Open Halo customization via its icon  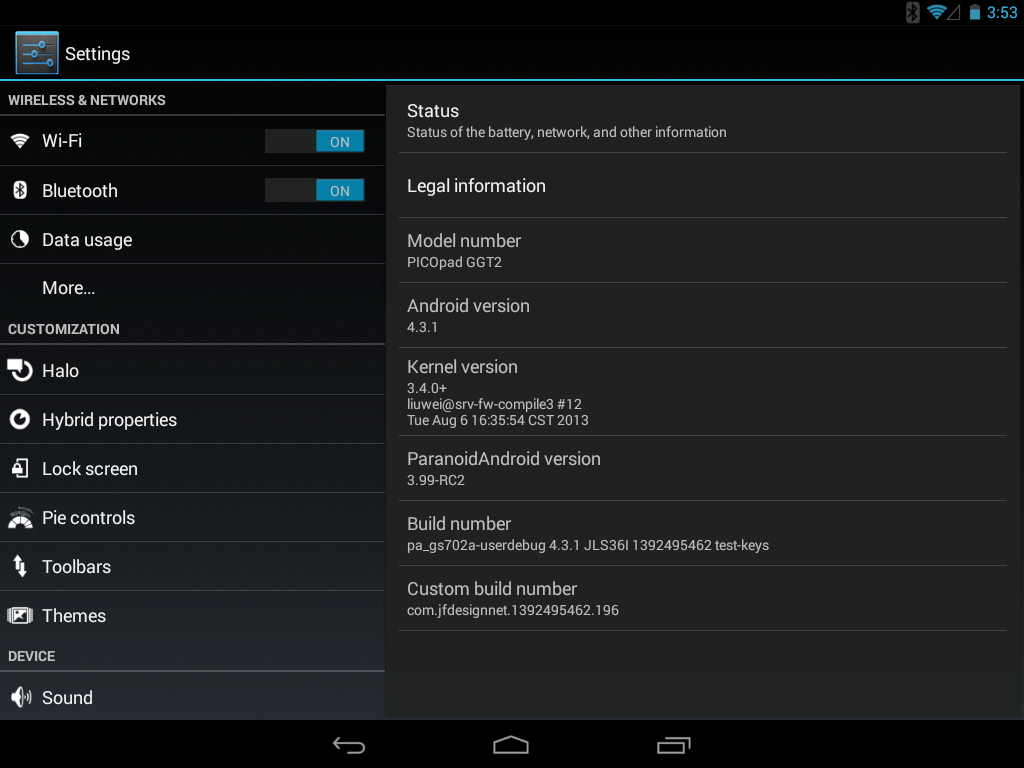[20, 370]
